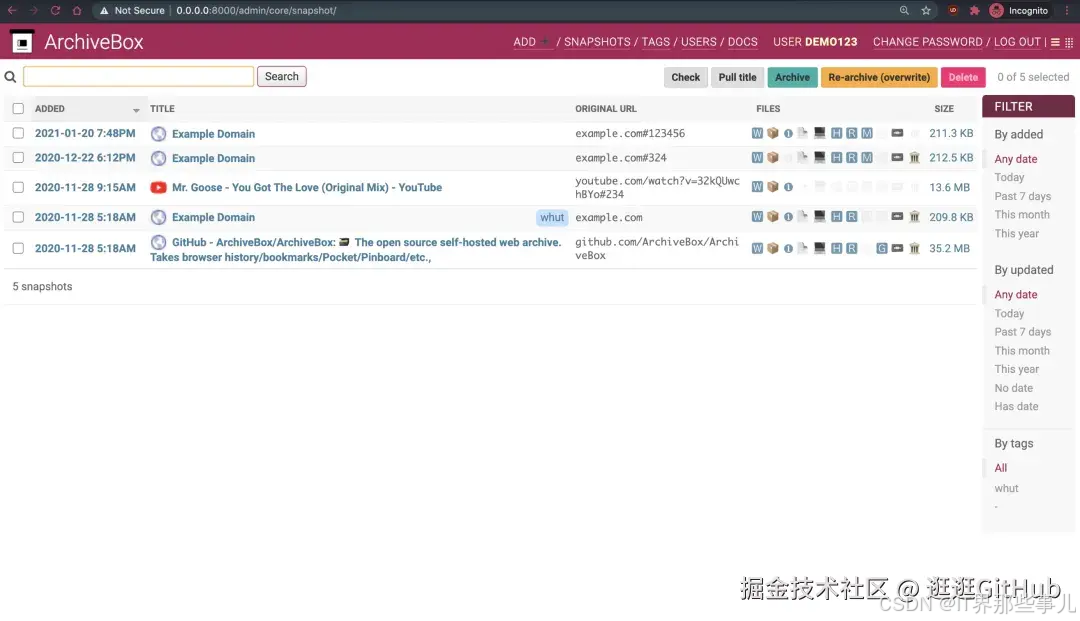Screen dimensions: 1080x621
Task: Click the green Archive button
Action: click(x=792, y=77)
